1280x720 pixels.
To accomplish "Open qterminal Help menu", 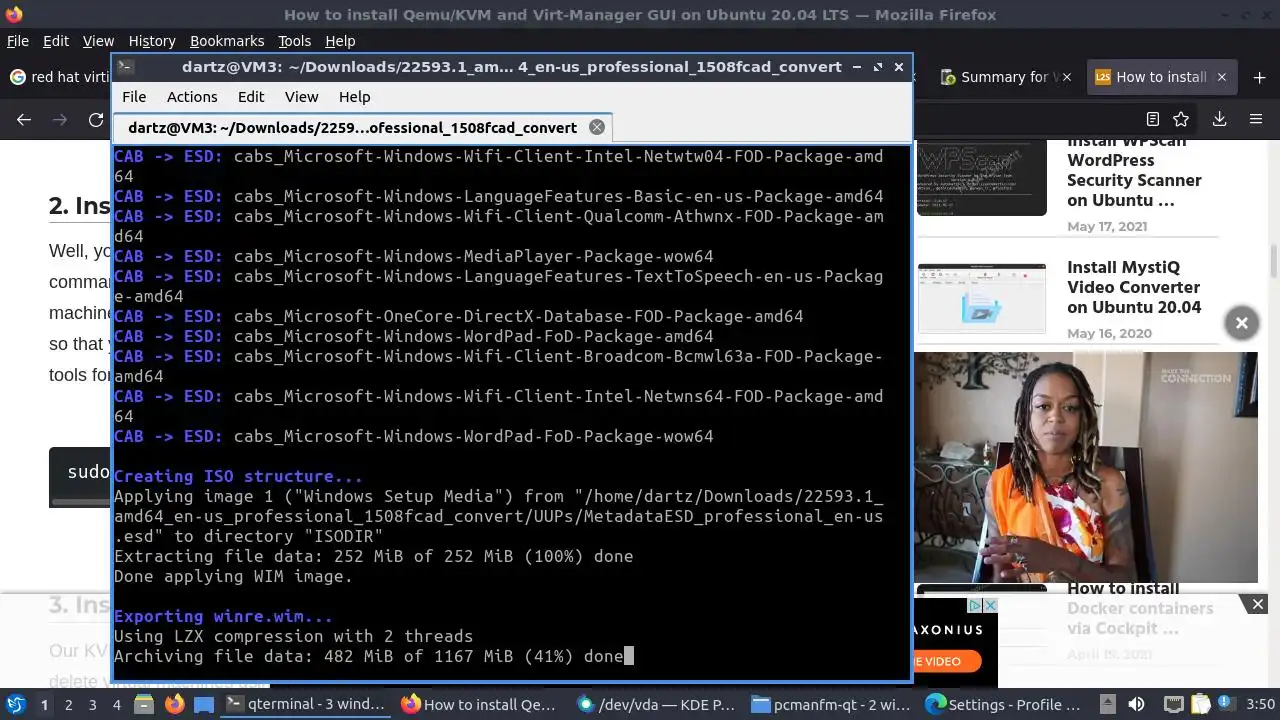I will pos(354,97).
